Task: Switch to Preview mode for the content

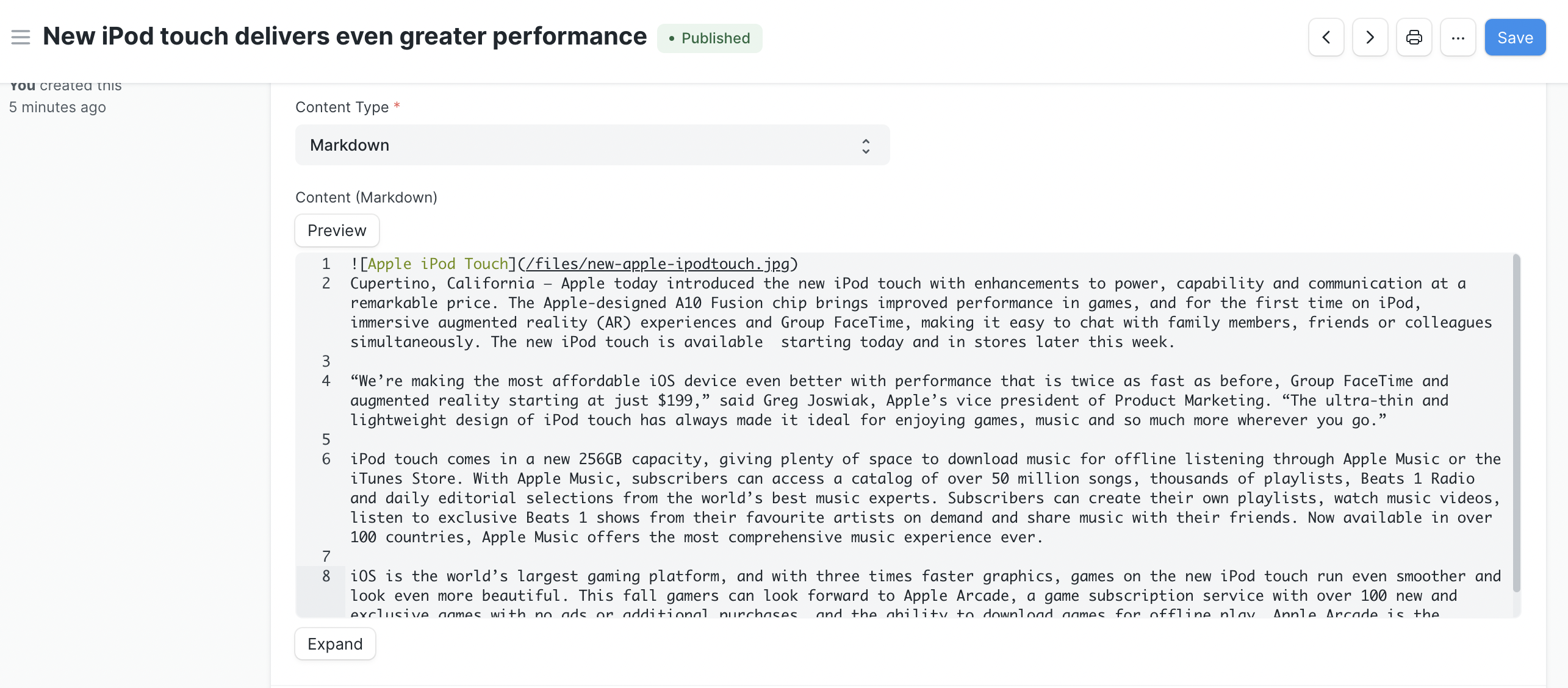Action: point(336,230)
